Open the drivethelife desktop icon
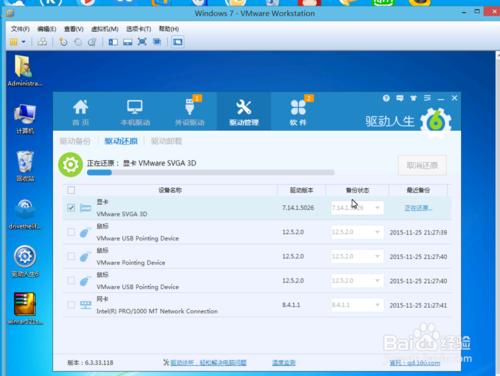The image size is (500, 376). 25,214
